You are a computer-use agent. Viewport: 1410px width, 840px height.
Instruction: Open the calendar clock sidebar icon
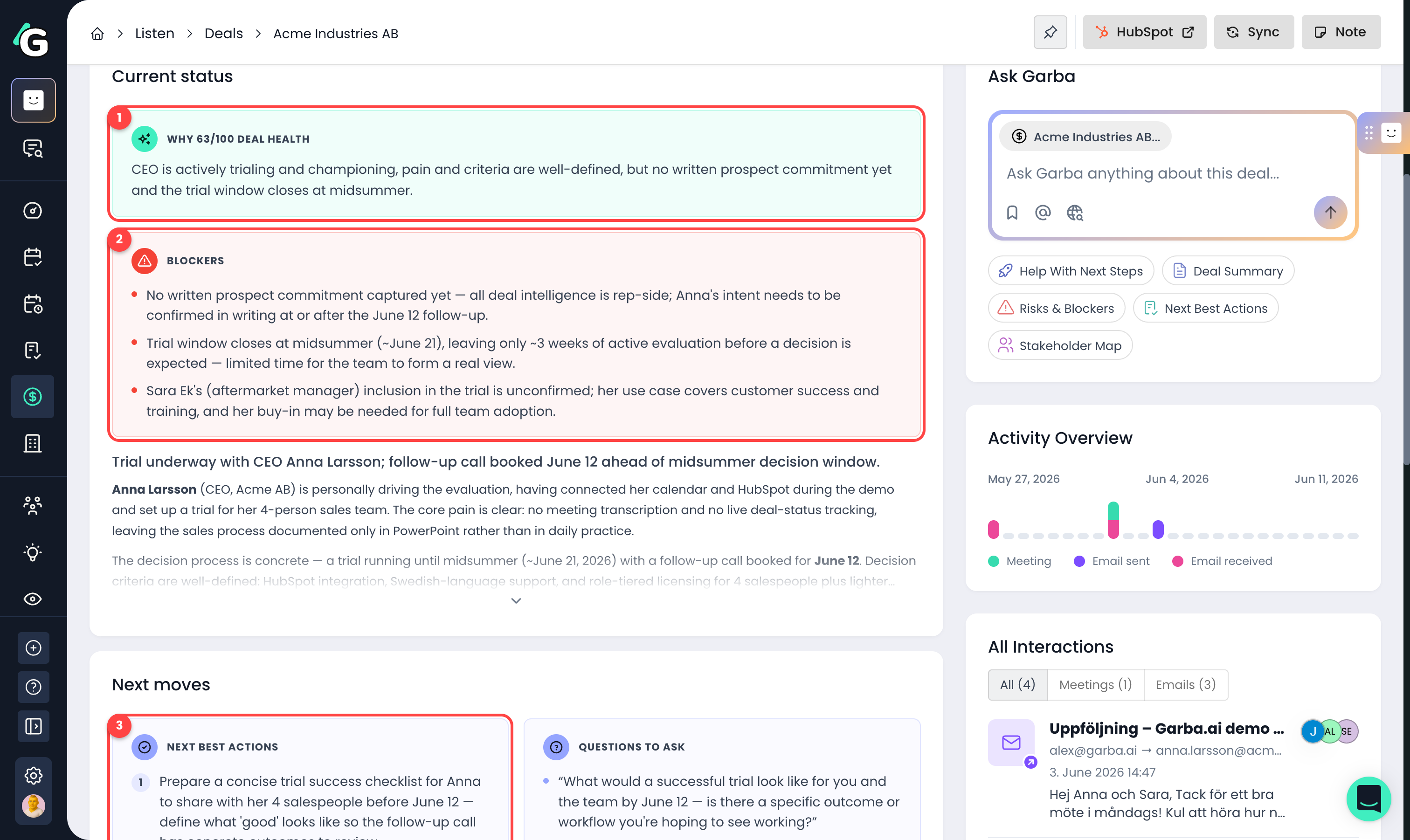(x=33, y=304)
